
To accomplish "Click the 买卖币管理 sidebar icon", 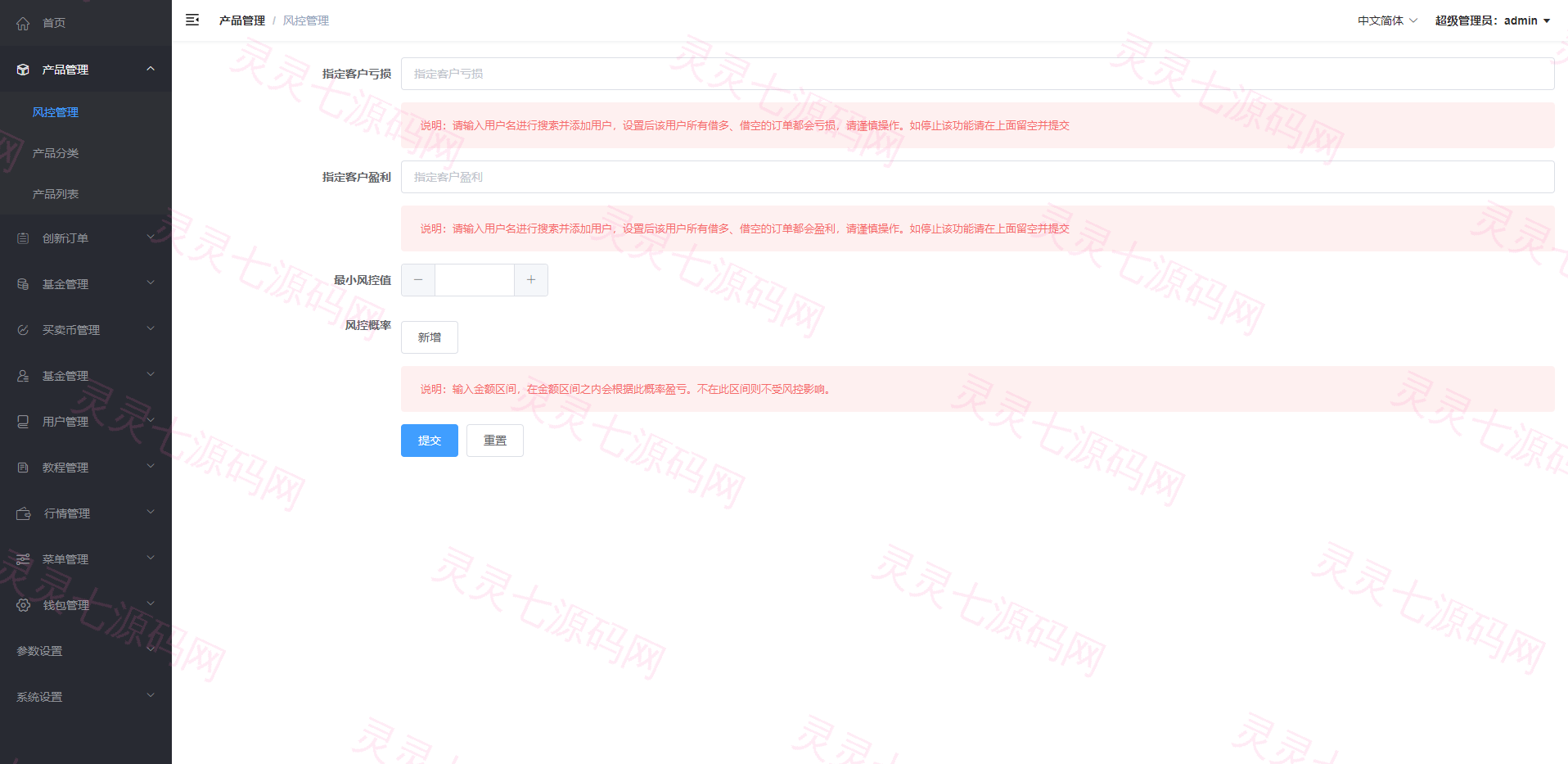I will 23,330.
